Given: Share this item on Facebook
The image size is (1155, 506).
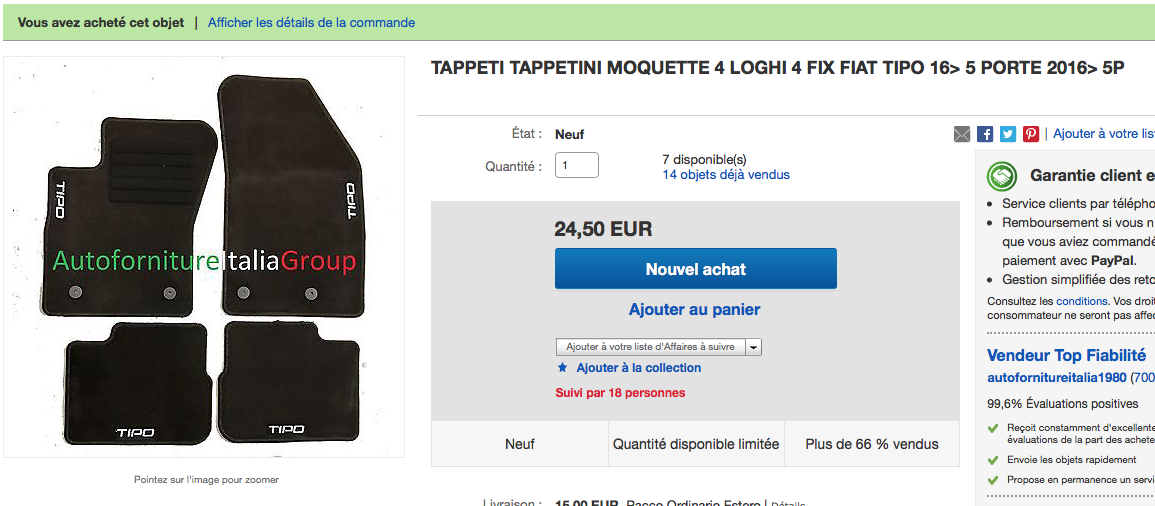Looking at the screenshot, I should point(985,134).
